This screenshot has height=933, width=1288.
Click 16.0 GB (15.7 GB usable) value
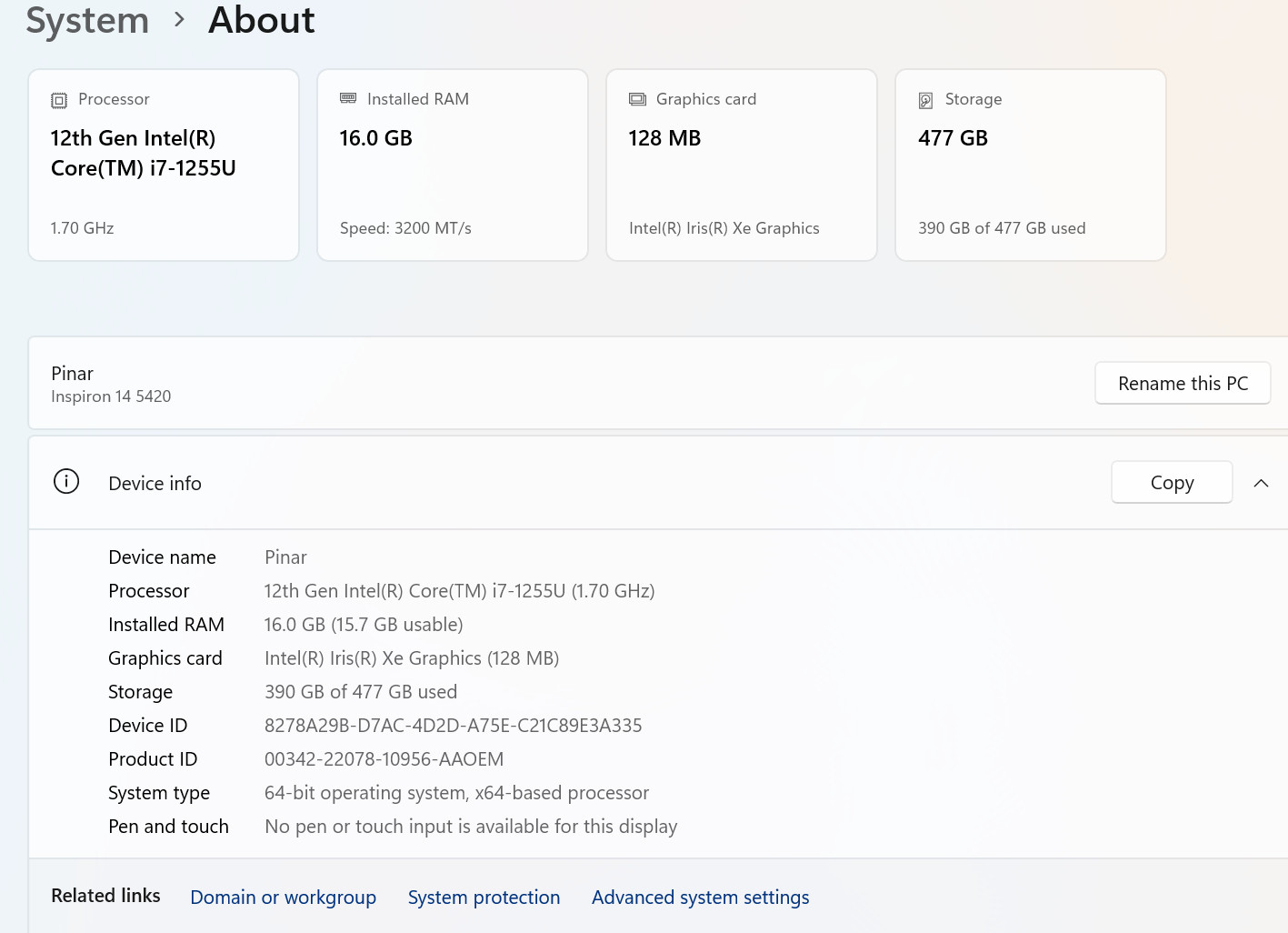point(364,625)
